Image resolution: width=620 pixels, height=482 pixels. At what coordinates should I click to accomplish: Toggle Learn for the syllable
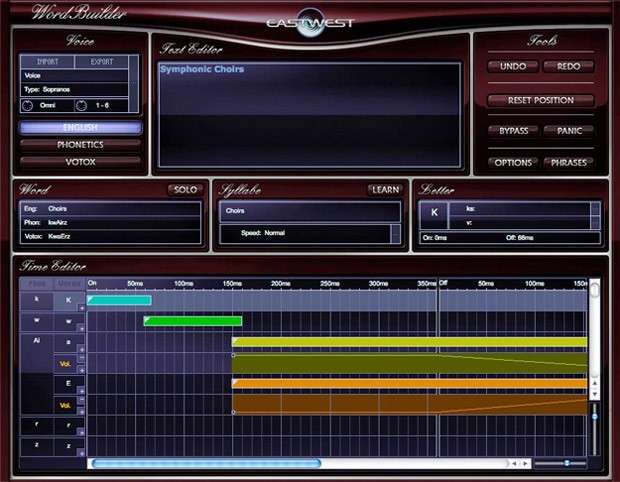(x=386, y=190)
